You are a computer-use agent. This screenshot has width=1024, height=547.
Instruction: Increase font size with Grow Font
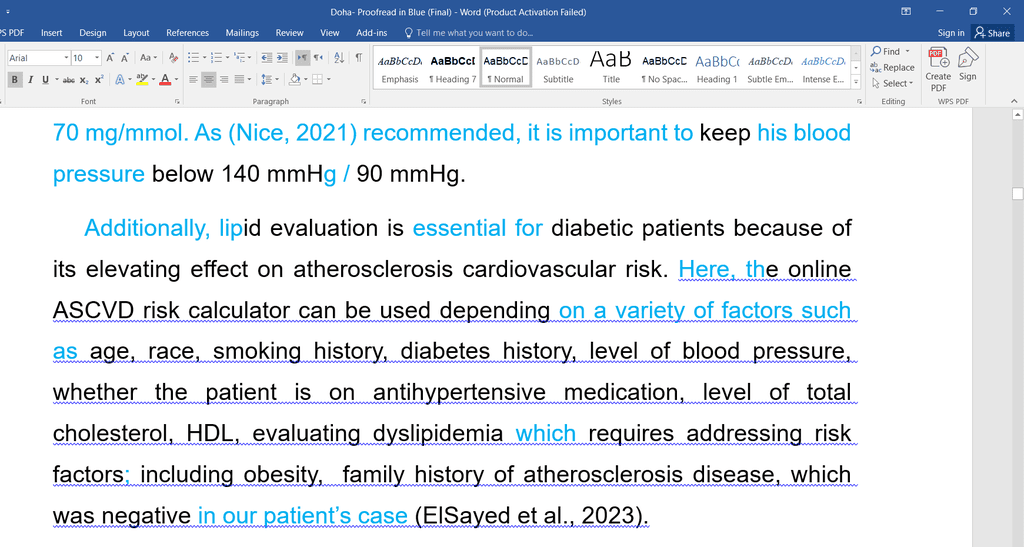pos(110,58)
